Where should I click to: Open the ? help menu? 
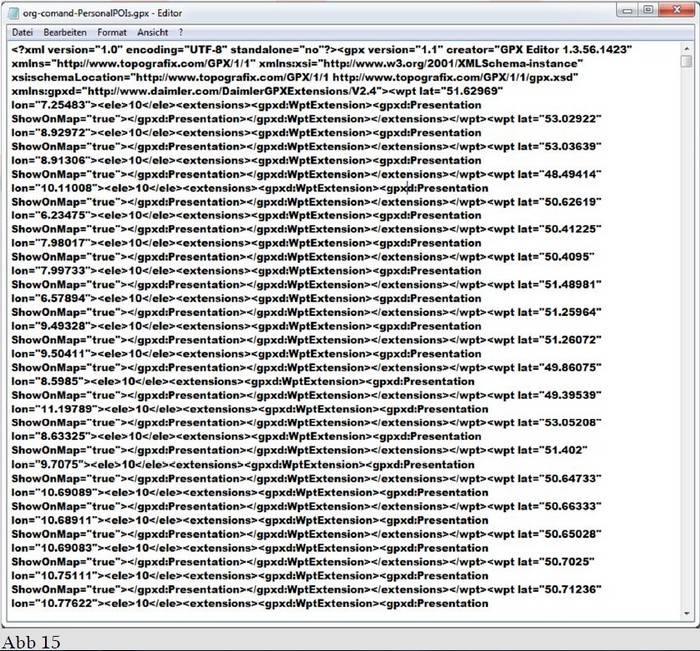(181, 32)
